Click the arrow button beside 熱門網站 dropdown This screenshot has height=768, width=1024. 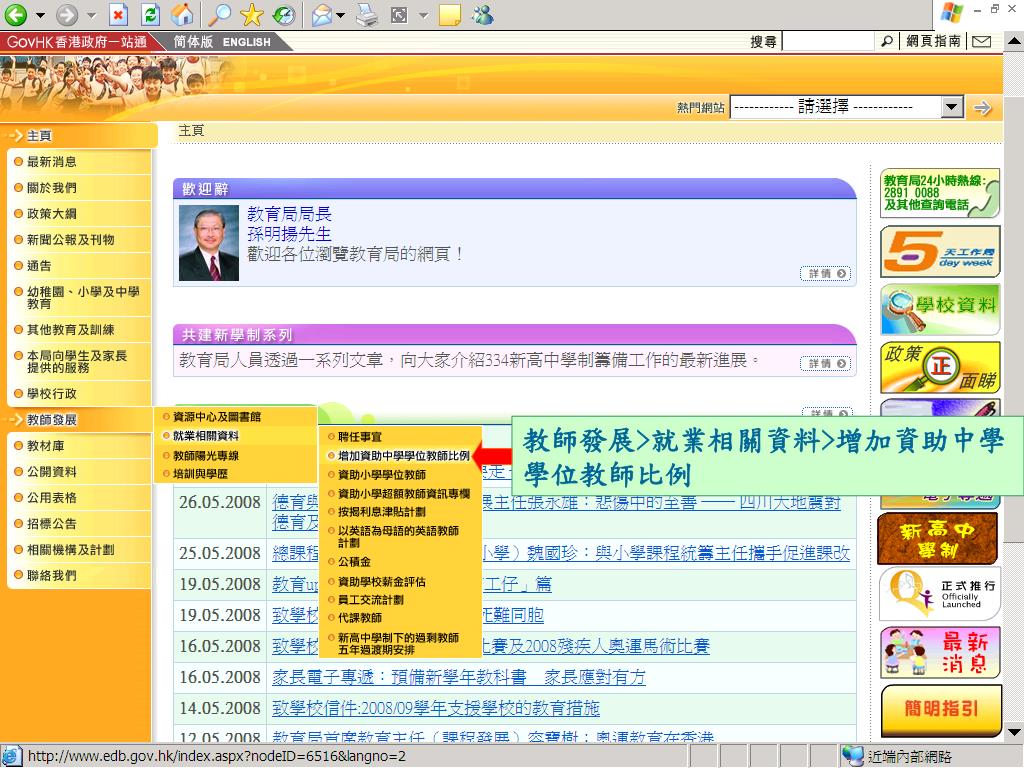coord(982,107)
